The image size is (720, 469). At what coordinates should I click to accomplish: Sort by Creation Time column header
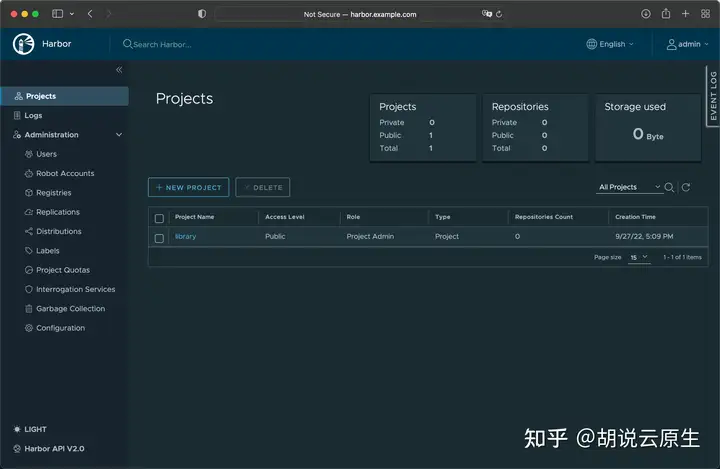coord(636,217)
